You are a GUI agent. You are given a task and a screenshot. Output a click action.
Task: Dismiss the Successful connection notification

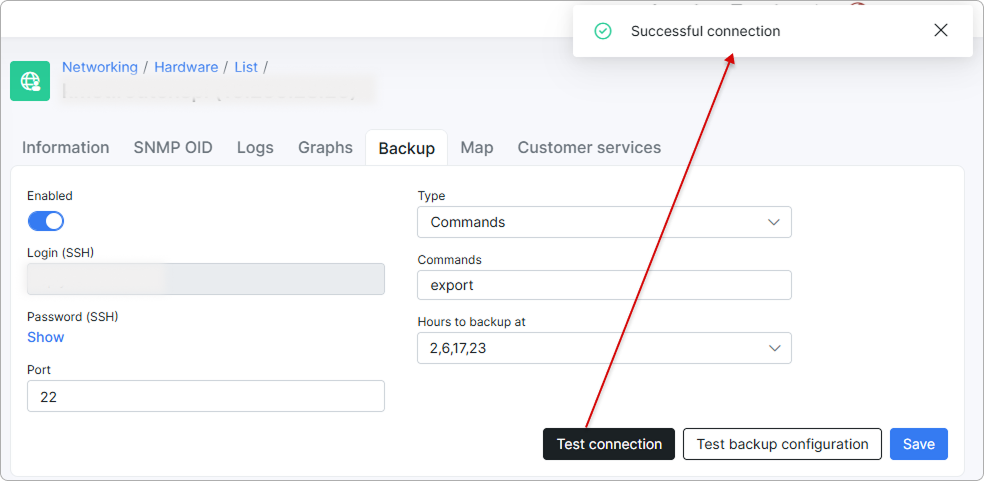pyautogui.click(x=940, y=30)
